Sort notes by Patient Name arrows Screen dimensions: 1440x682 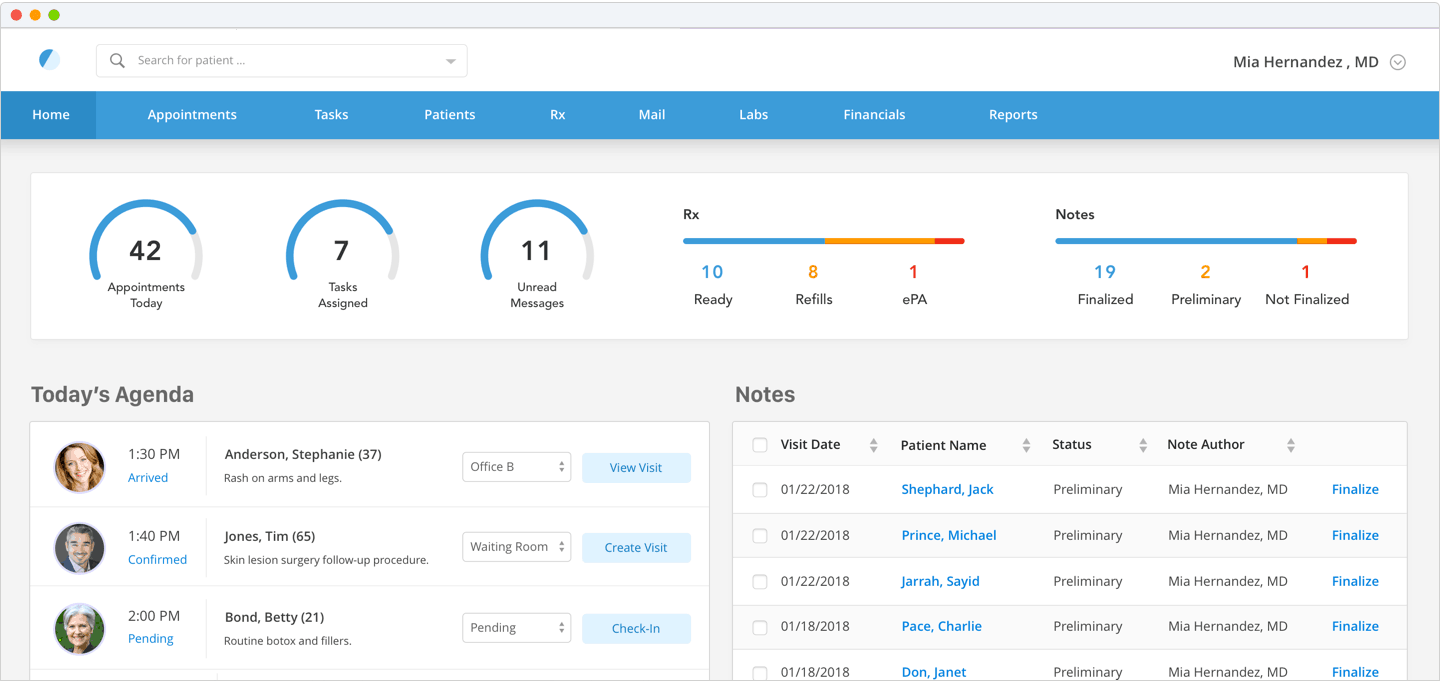point(1026,446)
